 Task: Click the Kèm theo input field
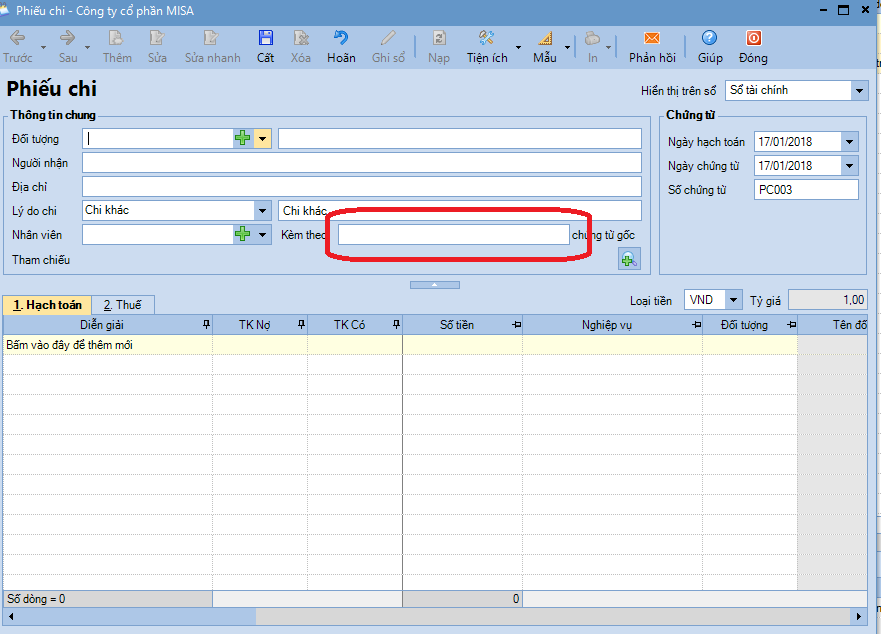pyautogui.click(x=453, y=234)
